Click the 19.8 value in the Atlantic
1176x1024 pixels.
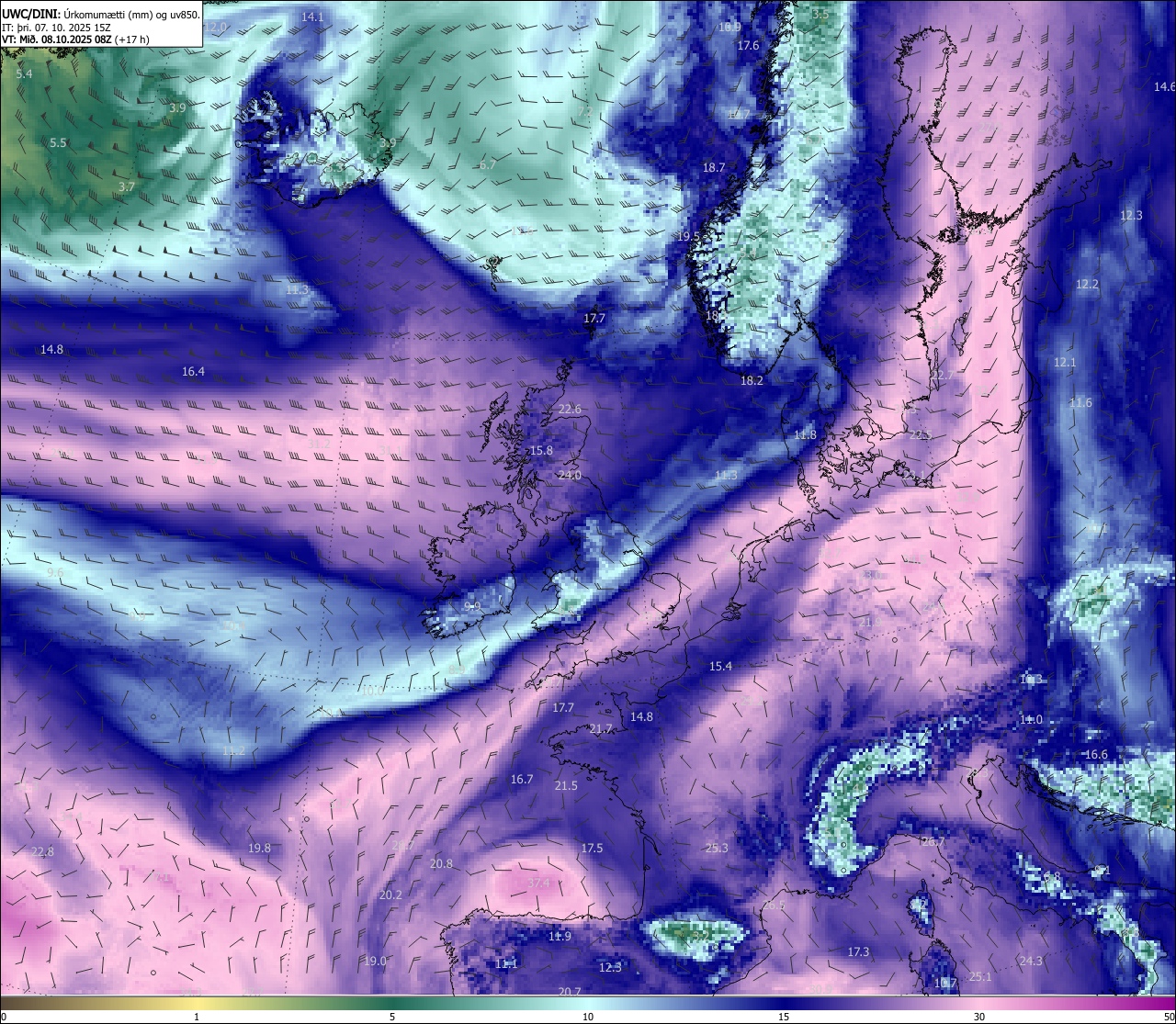(x=260, y=848)
